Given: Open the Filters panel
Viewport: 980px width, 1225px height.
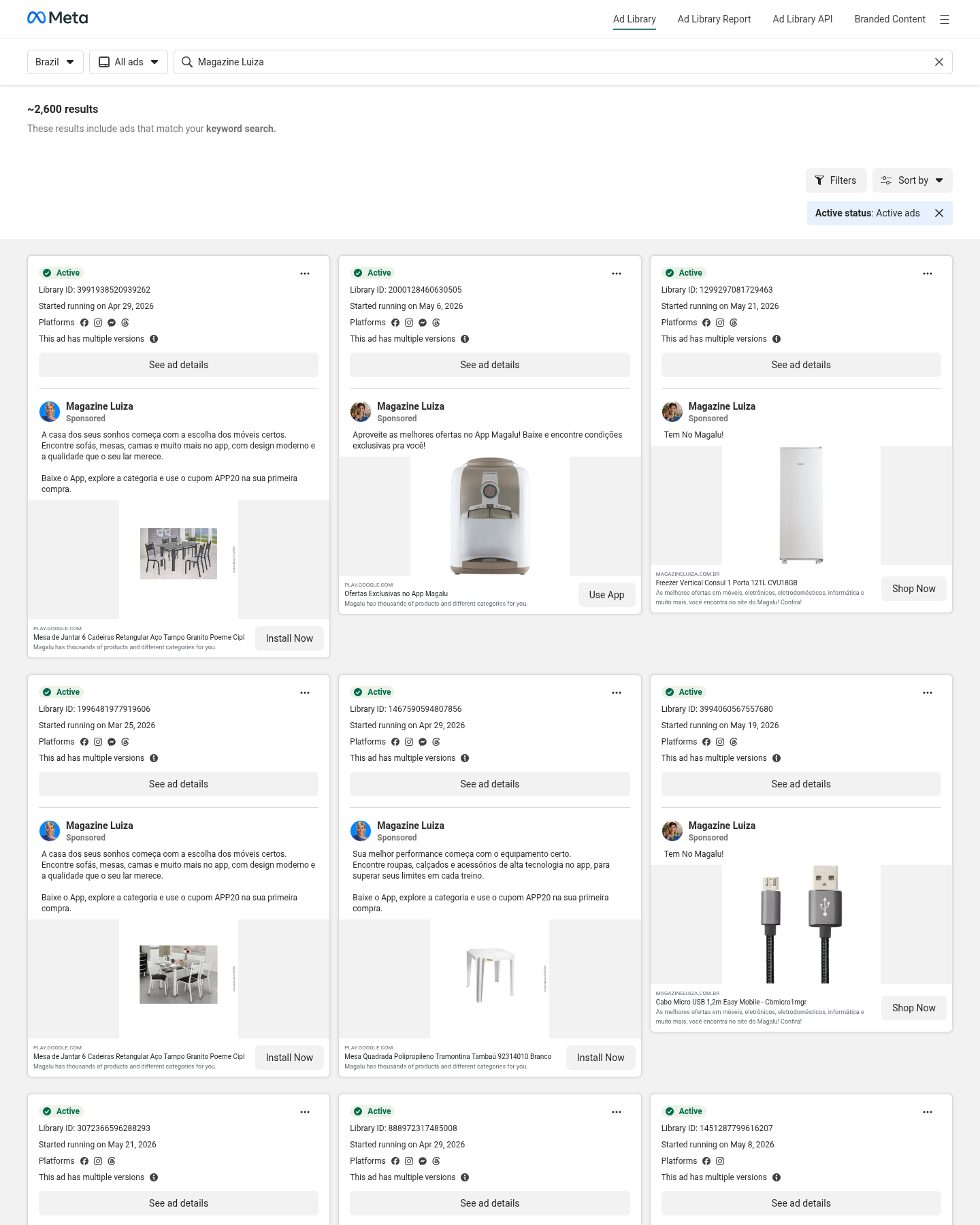Looking at the screenshot, I should click(836, 180).
